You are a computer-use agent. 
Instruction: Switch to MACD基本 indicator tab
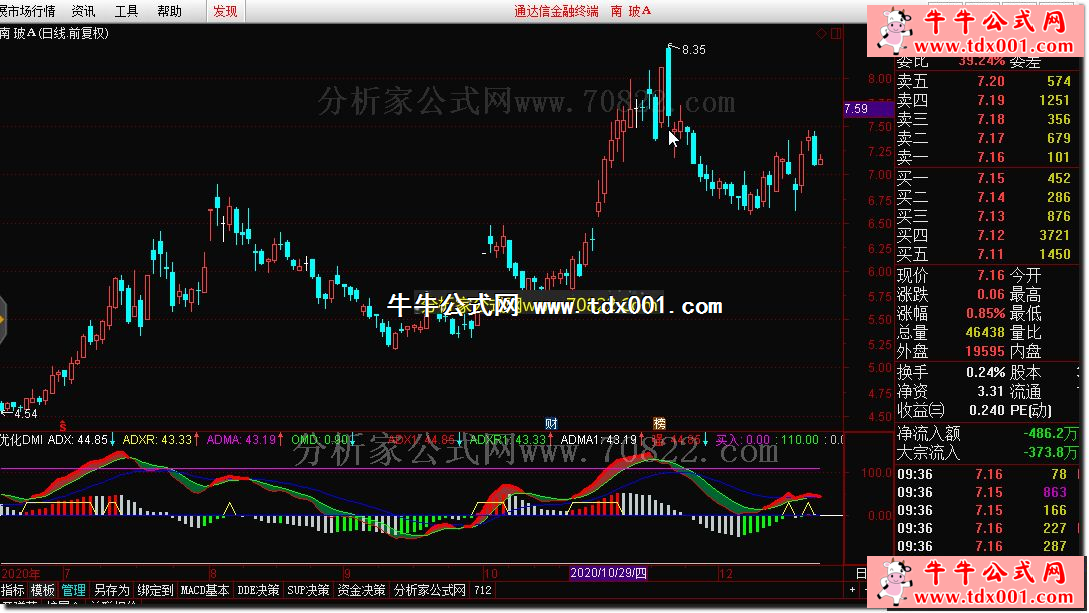click(x=205, y=590)
